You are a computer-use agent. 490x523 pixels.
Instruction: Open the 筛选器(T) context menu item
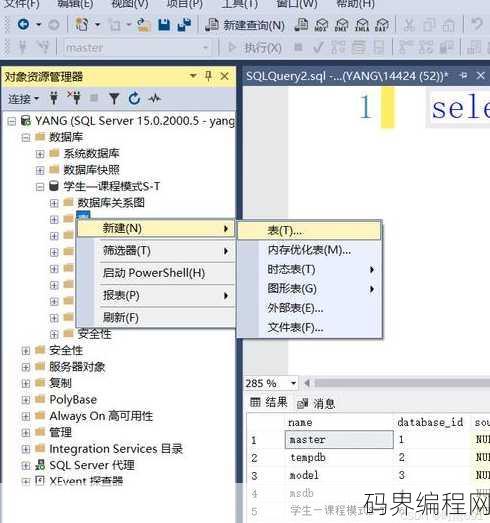(x=156, y=251)
